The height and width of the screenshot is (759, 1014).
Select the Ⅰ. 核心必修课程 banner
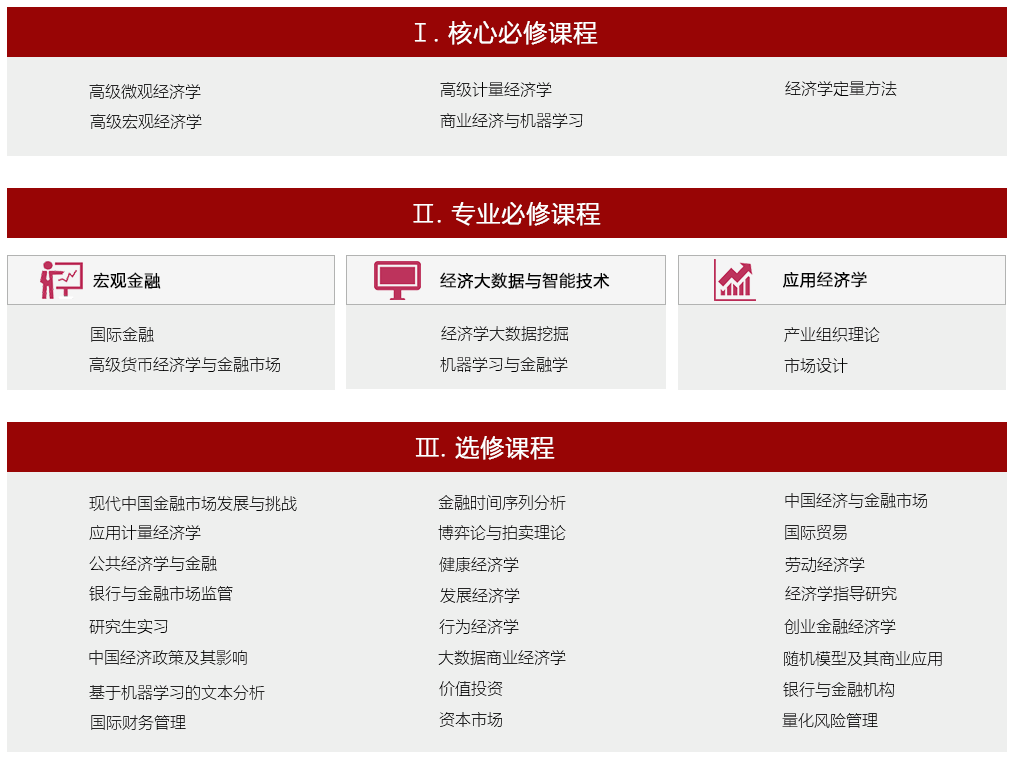(506, 31)
